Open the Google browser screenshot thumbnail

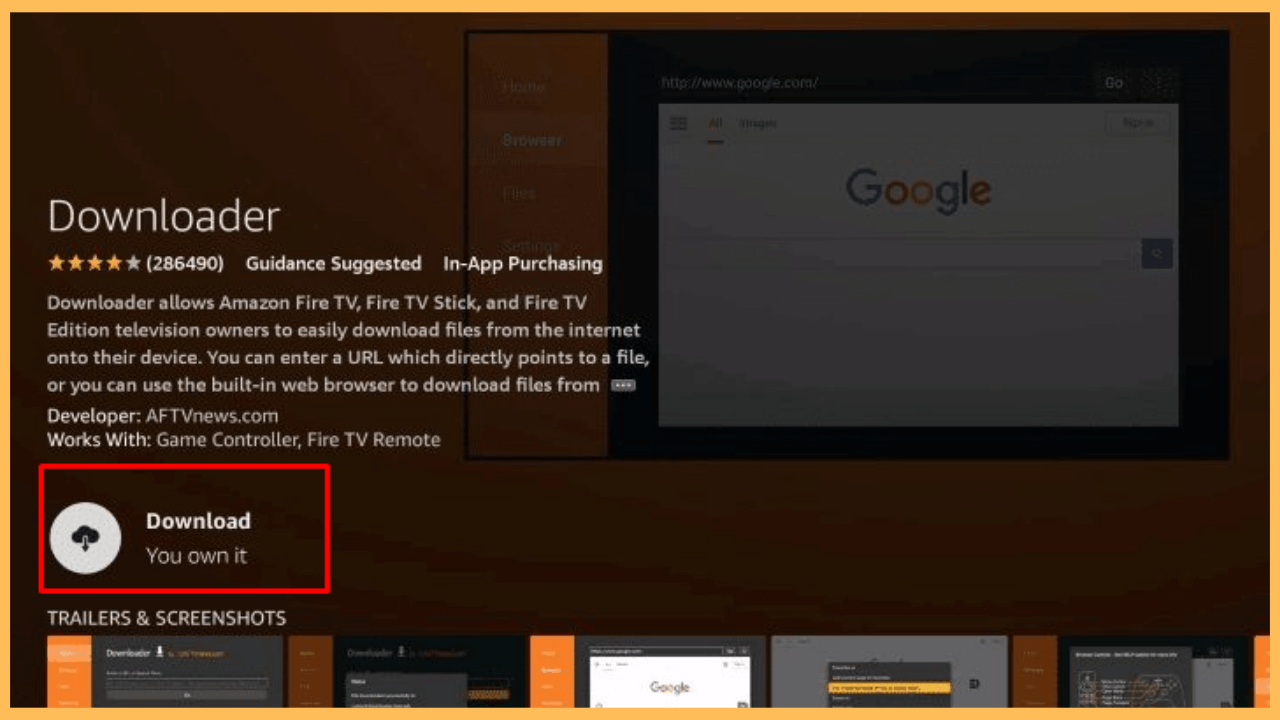[x=647, y=671]
